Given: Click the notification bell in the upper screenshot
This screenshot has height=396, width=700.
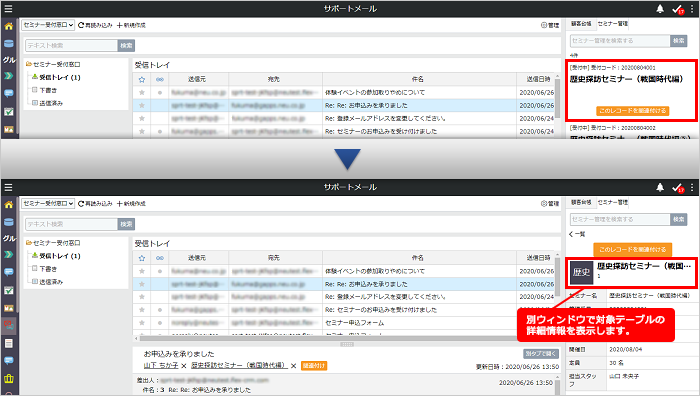Looking at the screenshot, I should point(660,8).
